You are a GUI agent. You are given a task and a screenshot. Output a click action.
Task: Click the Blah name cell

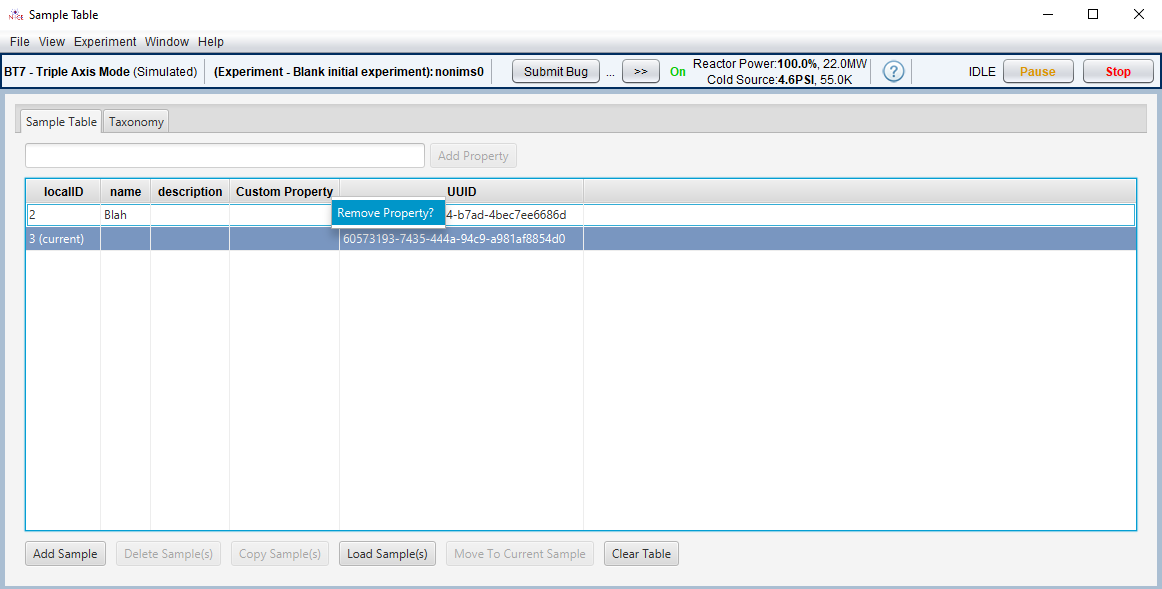coord(124,215)
